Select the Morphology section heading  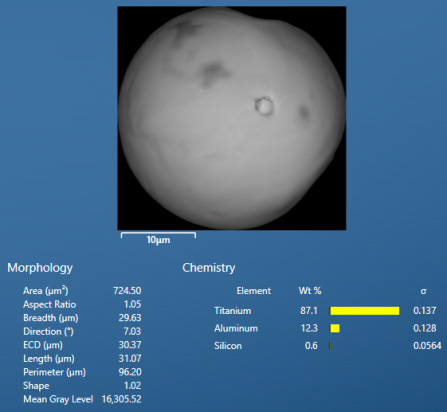40,268
